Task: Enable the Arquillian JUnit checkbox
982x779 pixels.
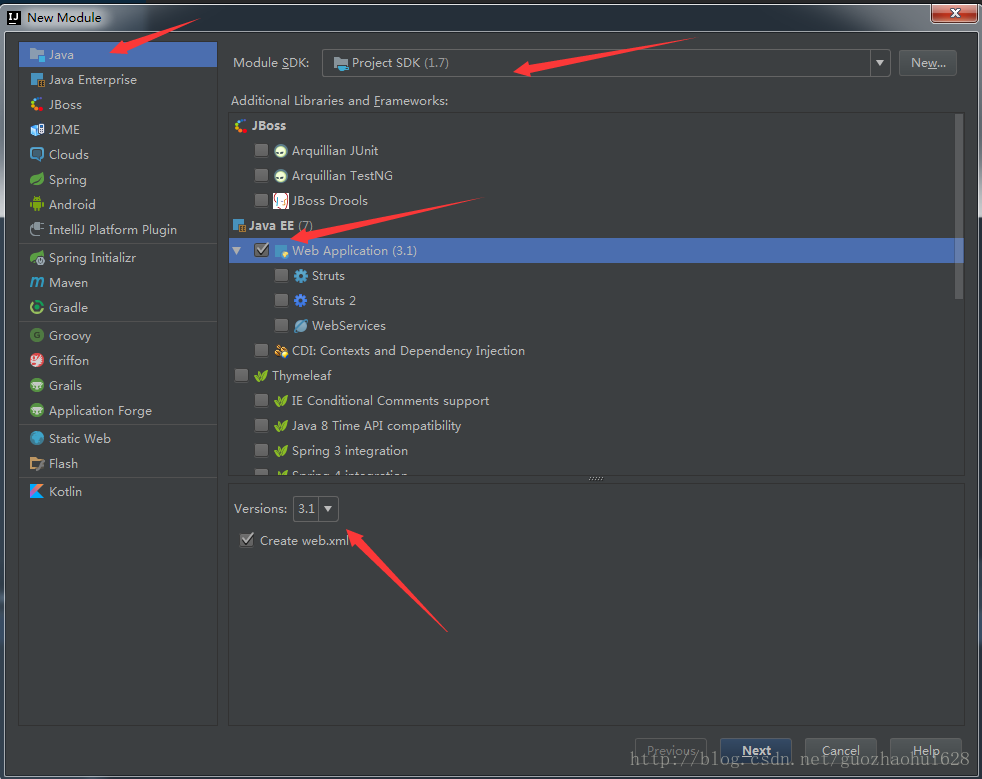Action: click(x=261, y=150)
